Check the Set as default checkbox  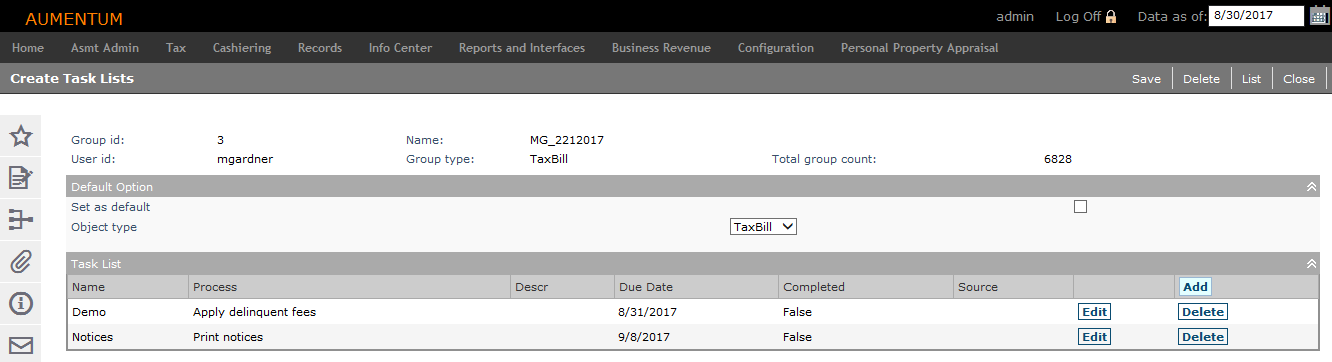(1080, 207)
